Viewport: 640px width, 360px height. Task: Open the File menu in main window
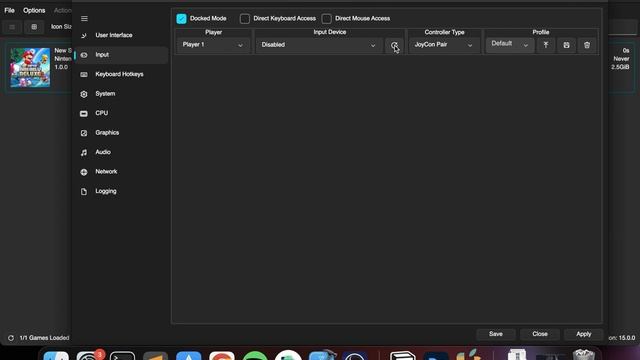pyautogui.click(x=9, y=10)
